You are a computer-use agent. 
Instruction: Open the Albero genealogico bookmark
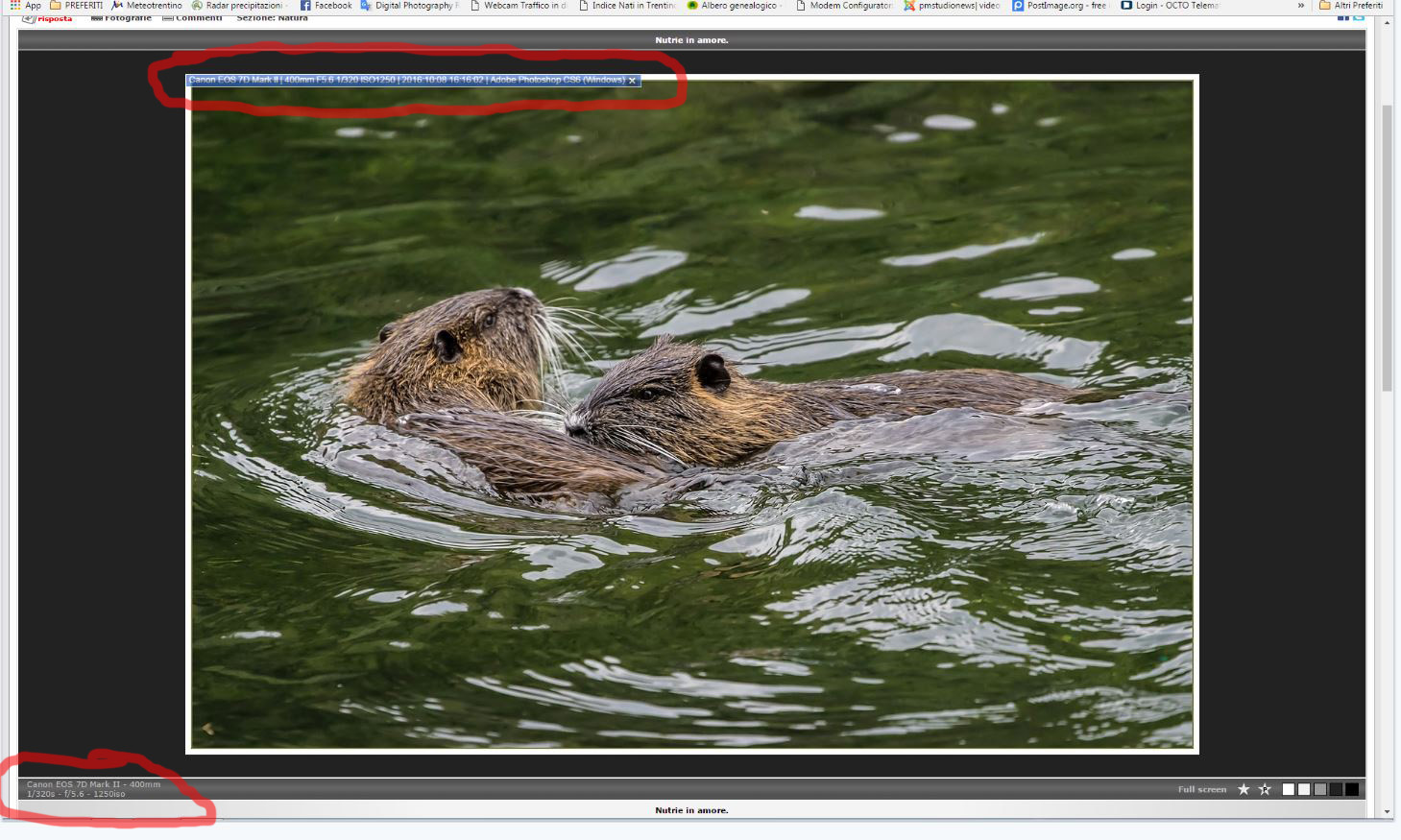(x=735, y=6)
